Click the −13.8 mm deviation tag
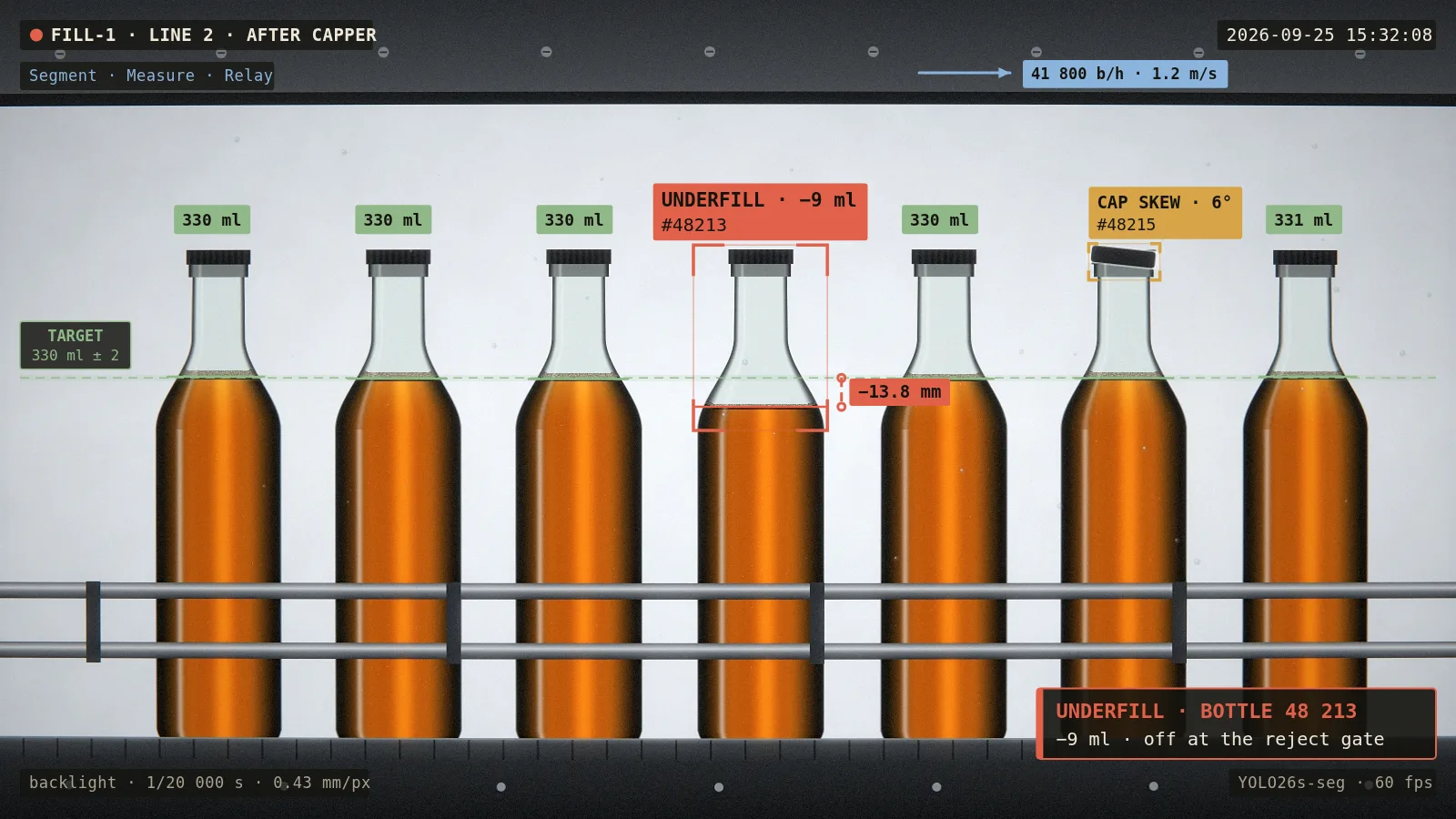Screen dimensions: 1456x819 899,392
